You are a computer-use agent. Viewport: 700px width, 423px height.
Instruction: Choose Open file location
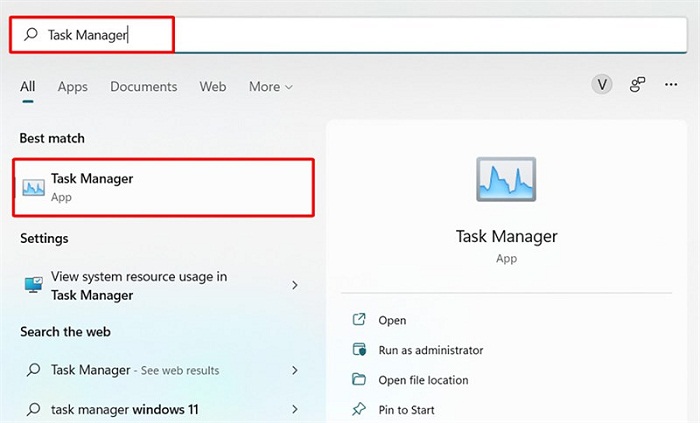(x=424, y=380)
